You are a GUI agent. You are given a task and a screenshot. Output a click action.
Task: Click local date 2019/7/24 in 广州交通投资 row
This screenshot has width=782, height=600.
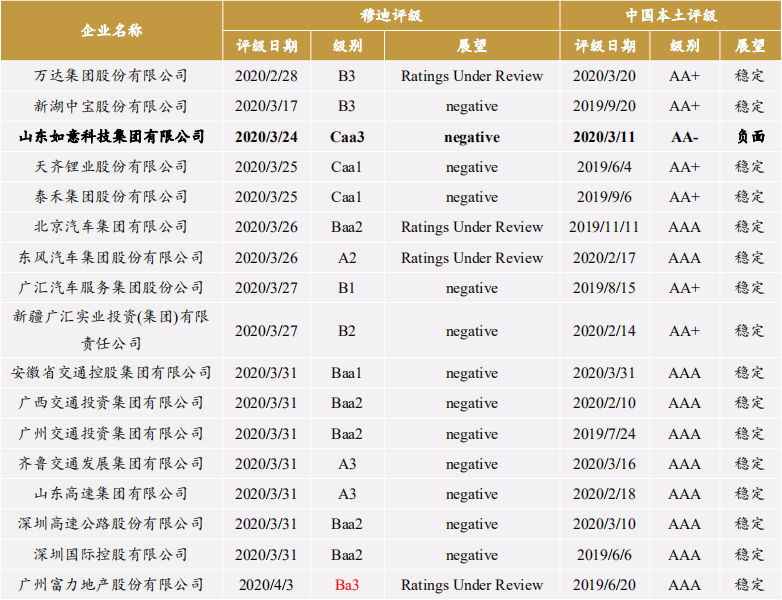pyautogui.click(x=604, y=433)
